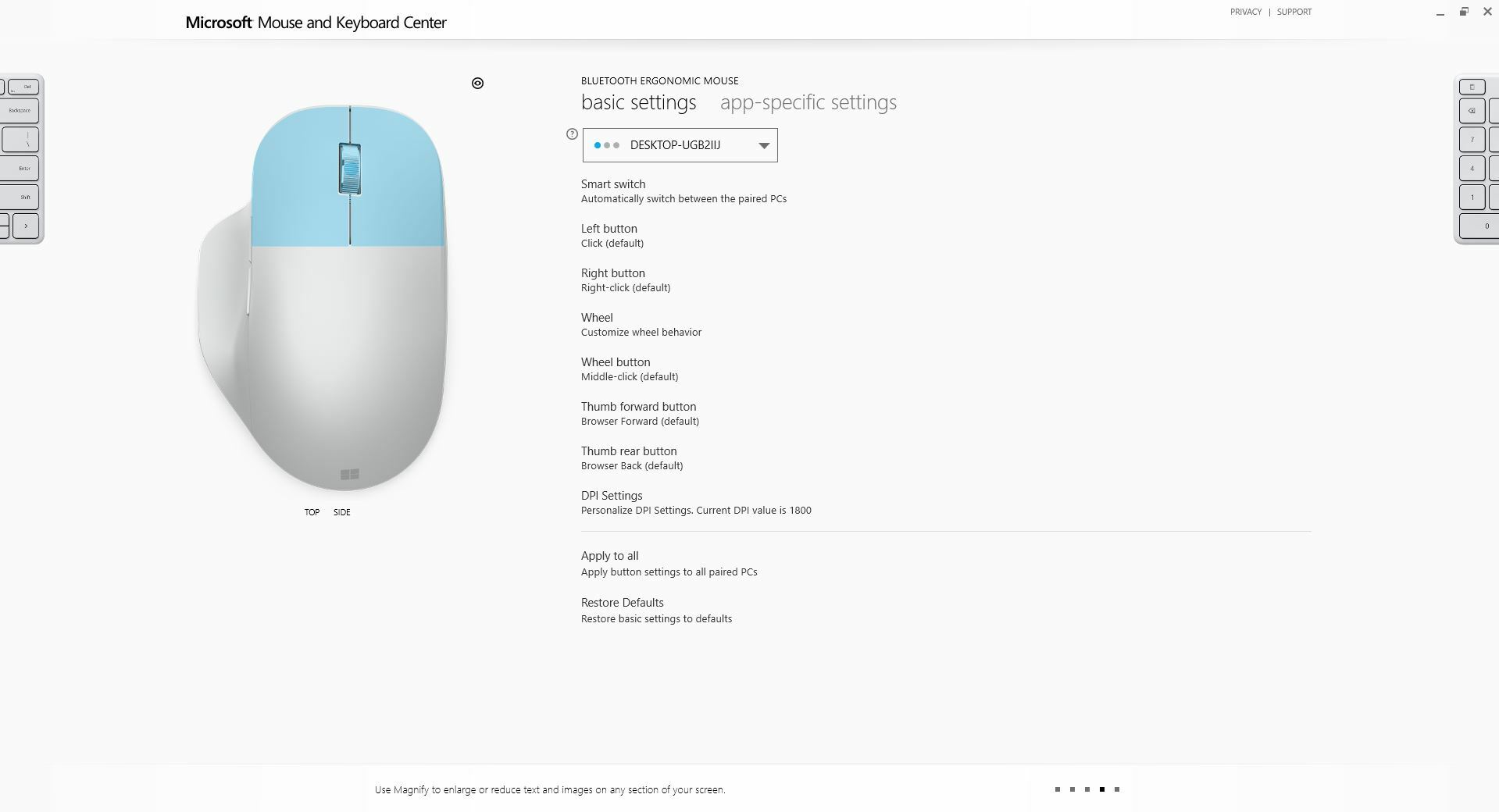This screenshot has height=812, width=1499.
Task: Select the basic settings tab
Action: tap(638, 102)
